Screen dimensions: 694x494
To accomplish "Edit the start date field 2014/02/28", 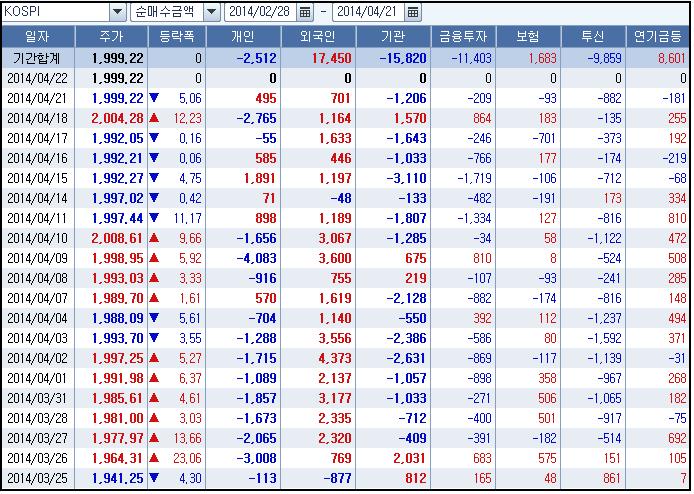I will (261, 12).
